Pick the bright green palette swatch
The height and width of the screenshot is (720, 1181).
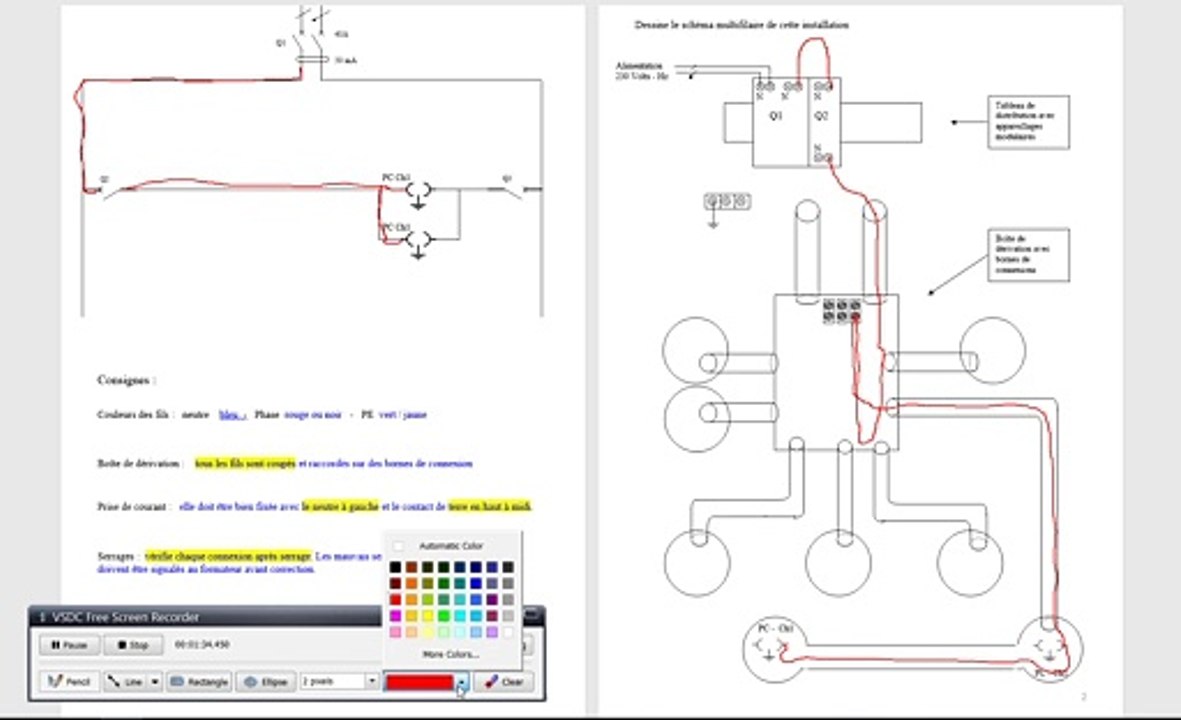pos(444,615)
